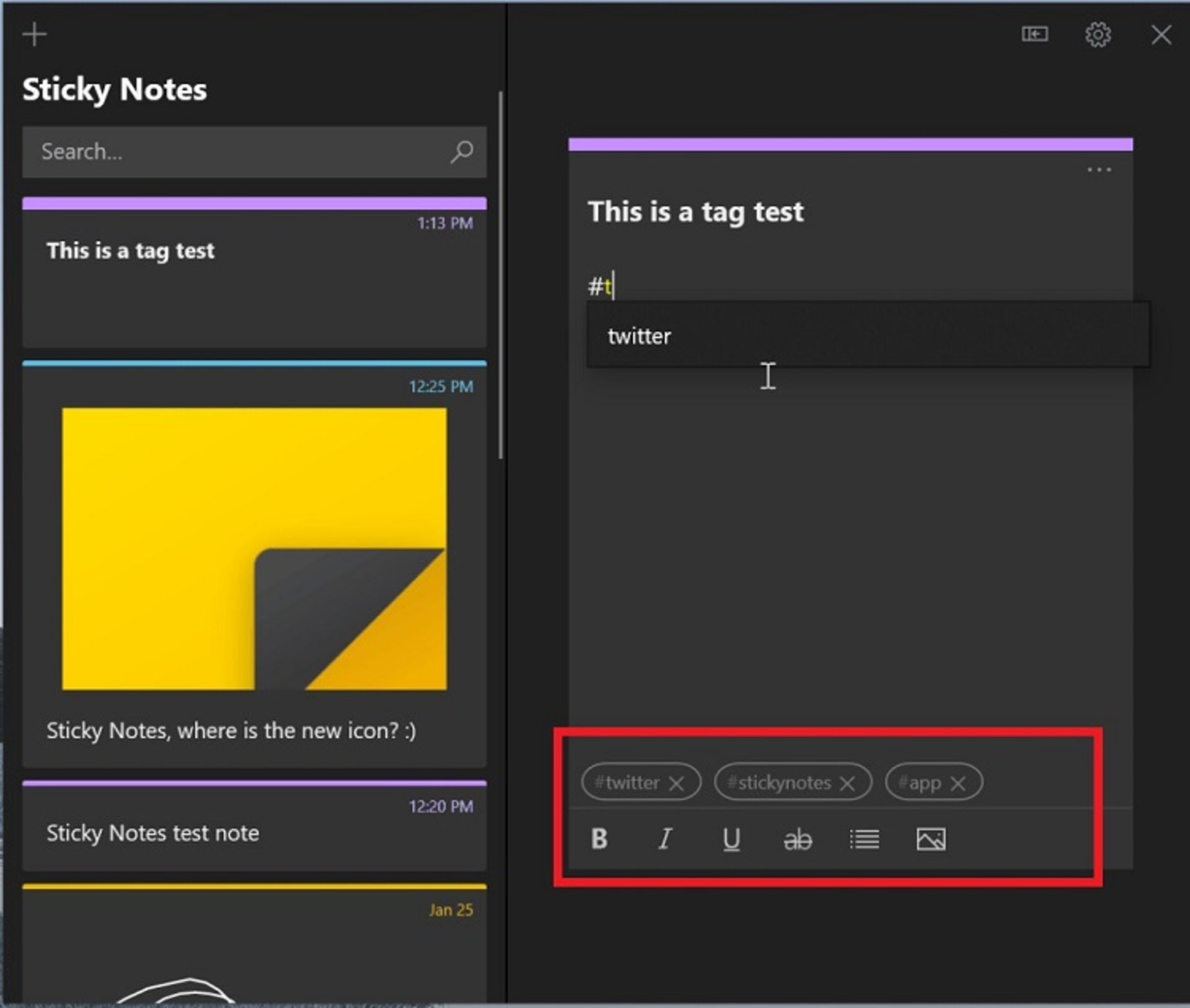Open Sticky Notes settings
Viewport: 1190px width, 1008px height.
[1098, 35]
